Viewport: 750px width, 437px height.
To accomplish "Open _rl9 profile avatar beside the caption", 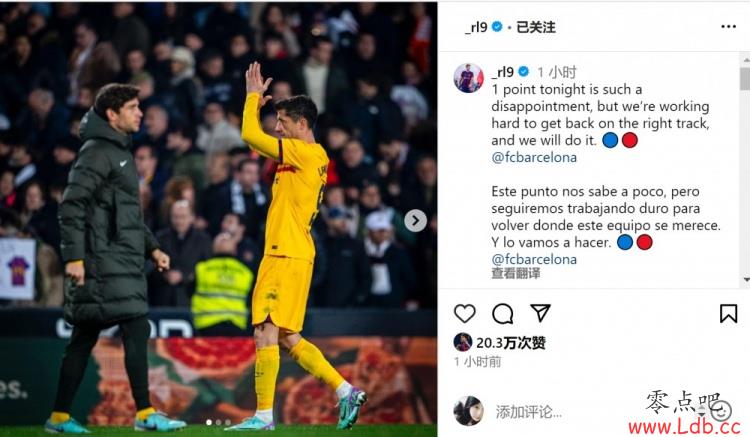I will 469,77.
